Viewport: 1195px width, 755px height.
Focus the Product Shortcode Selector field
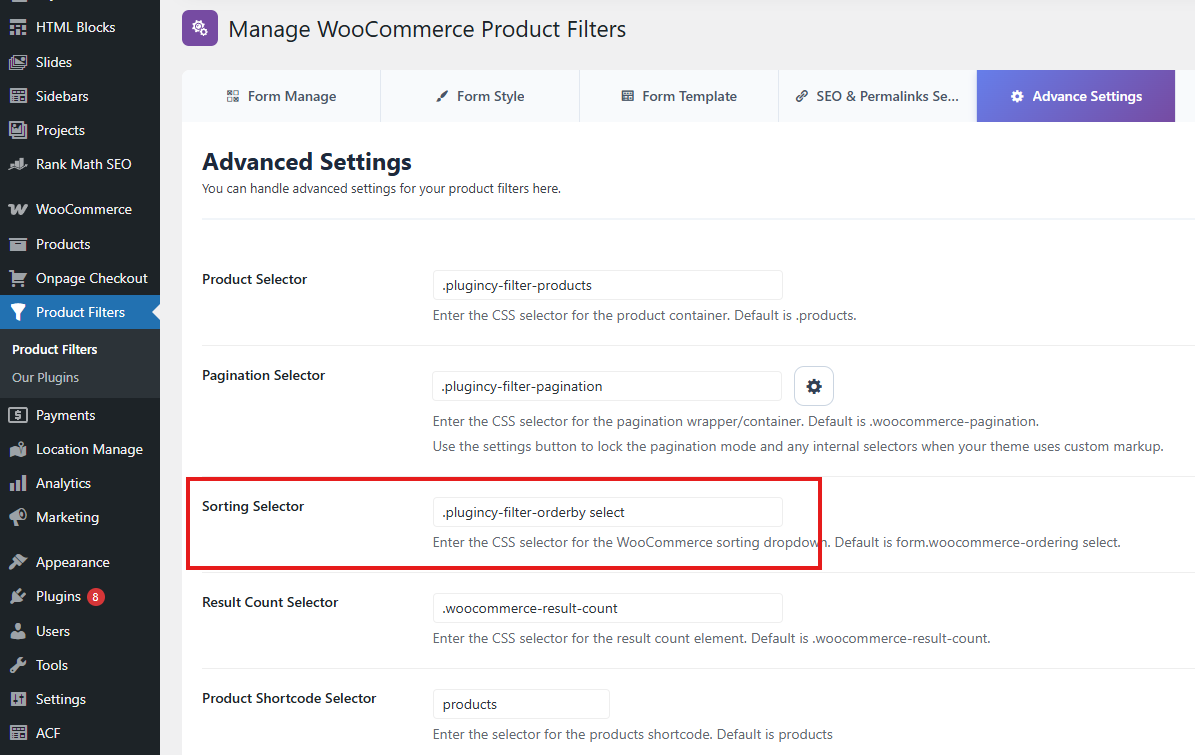[x=521, y=704]
